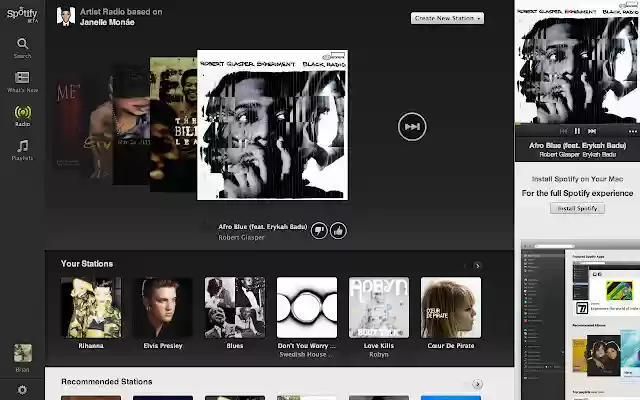
Task: Click previous track button in right player
Action: [x=563, y=131]
